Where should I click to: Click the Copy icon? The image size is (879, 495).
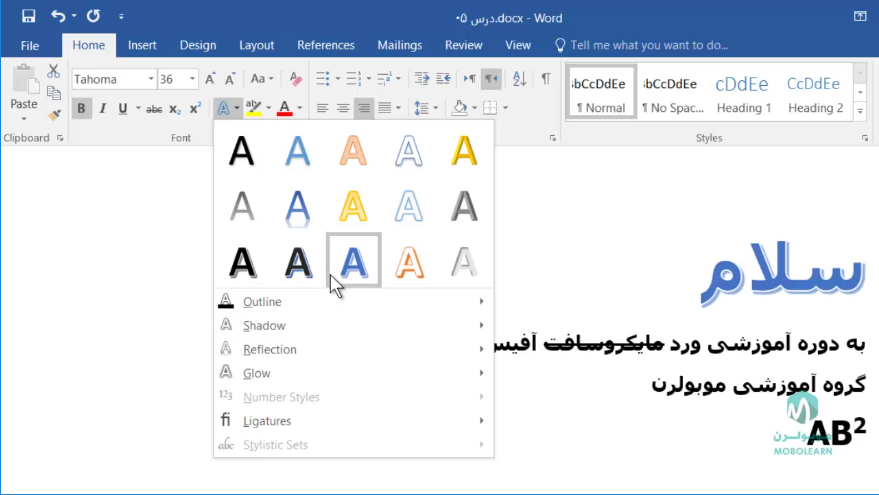[54, 92]
